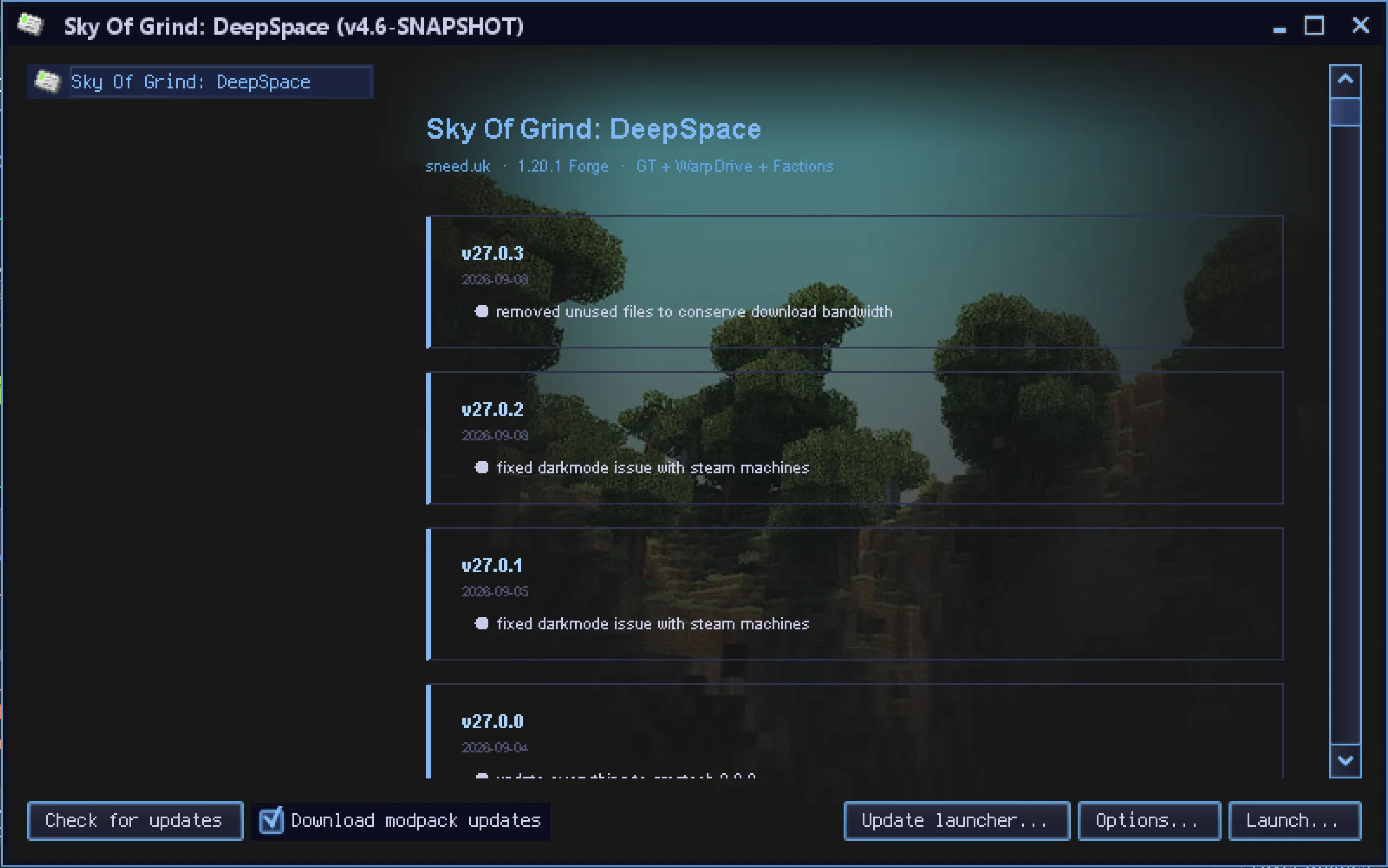Click GT + WarpDrive + Factions text

coord(734,166)
